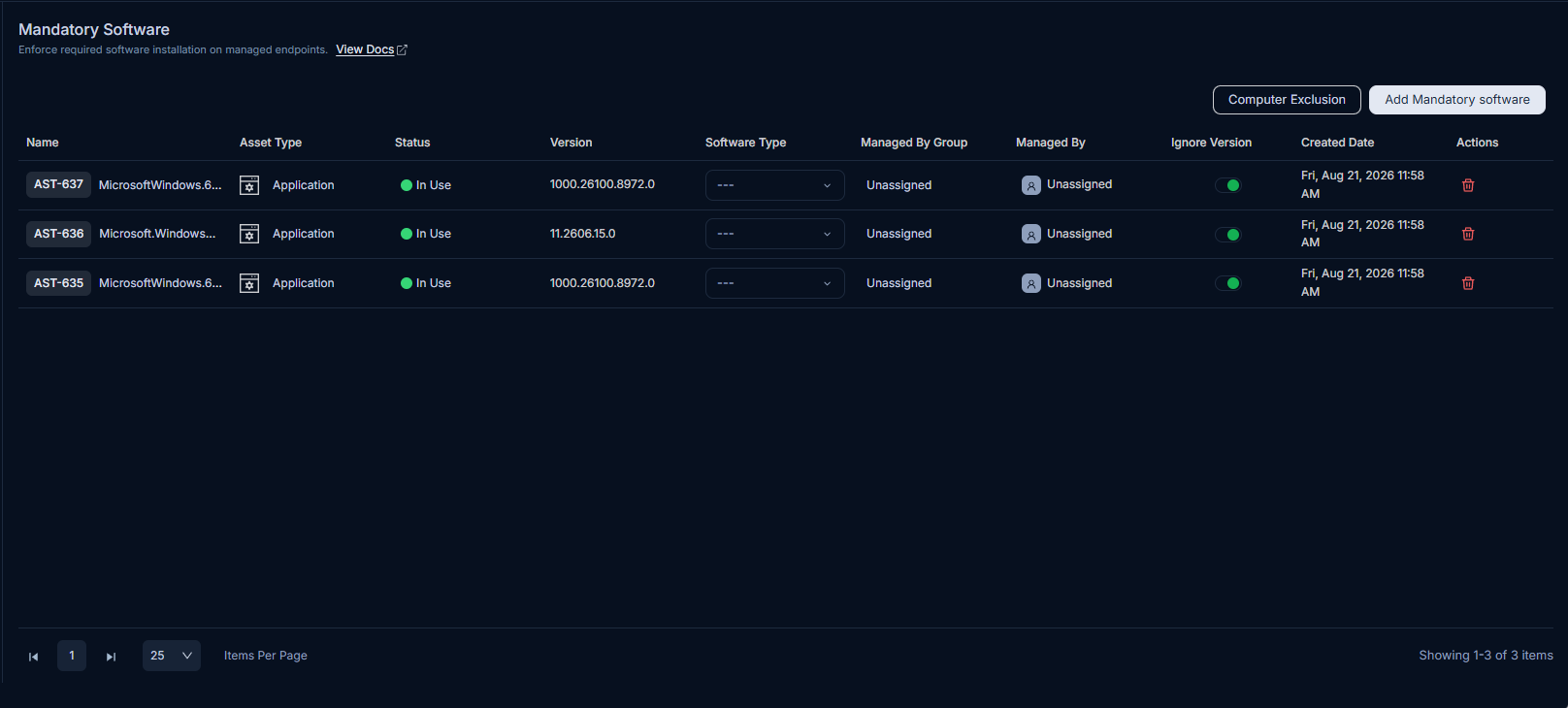
Task: Click created date of AST-636
Action: click(x=1362, y=234)
